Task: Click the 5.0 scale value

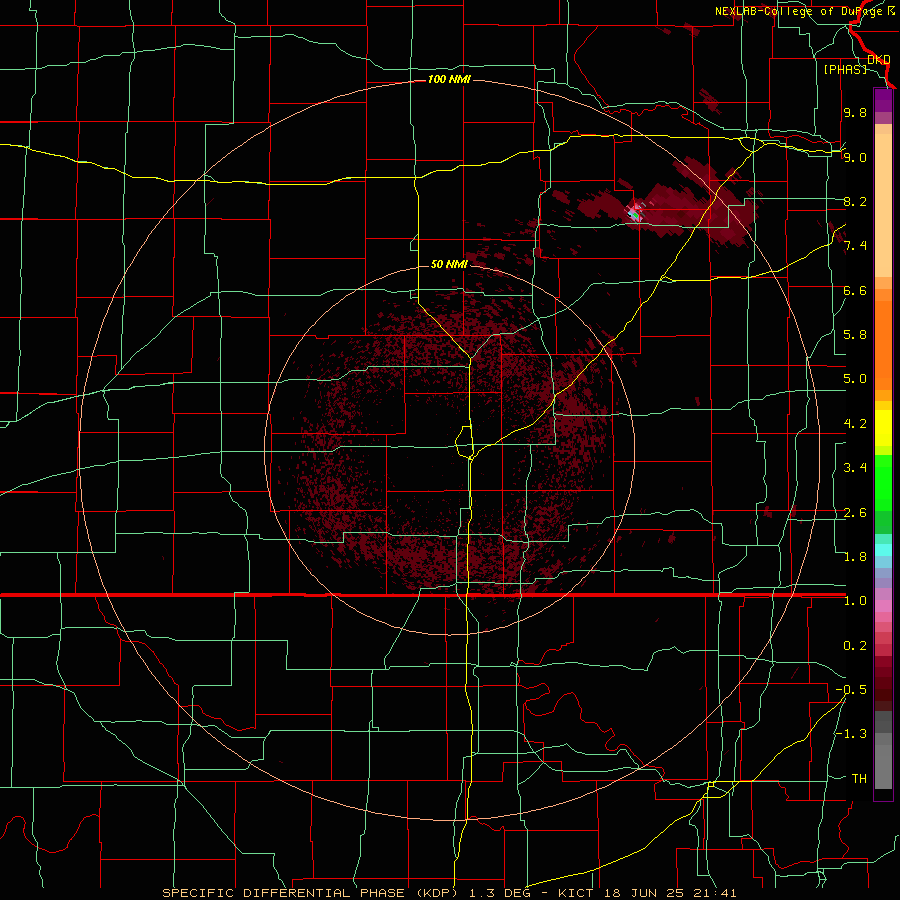Action: [855, 379]
